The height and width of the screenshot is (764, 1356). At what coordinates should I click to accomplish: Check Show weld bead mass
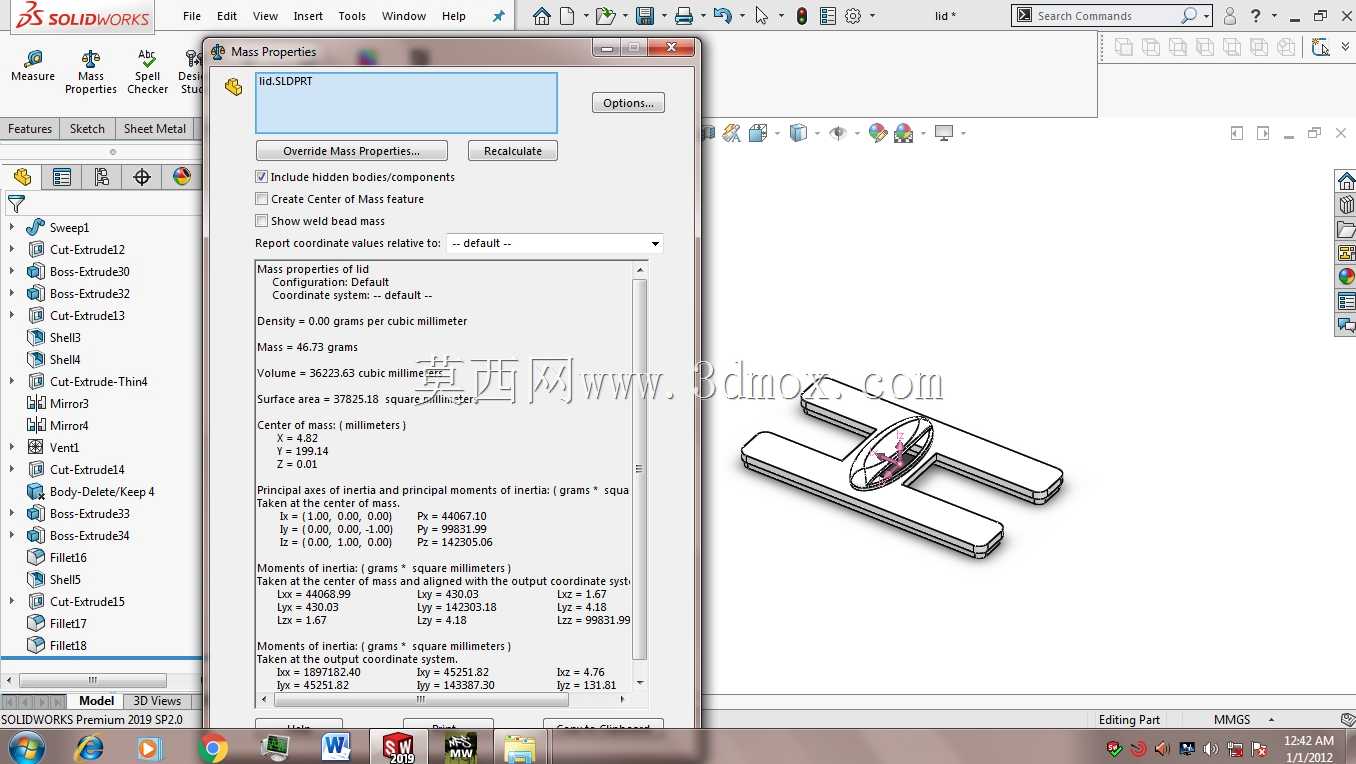pos(262,221)
